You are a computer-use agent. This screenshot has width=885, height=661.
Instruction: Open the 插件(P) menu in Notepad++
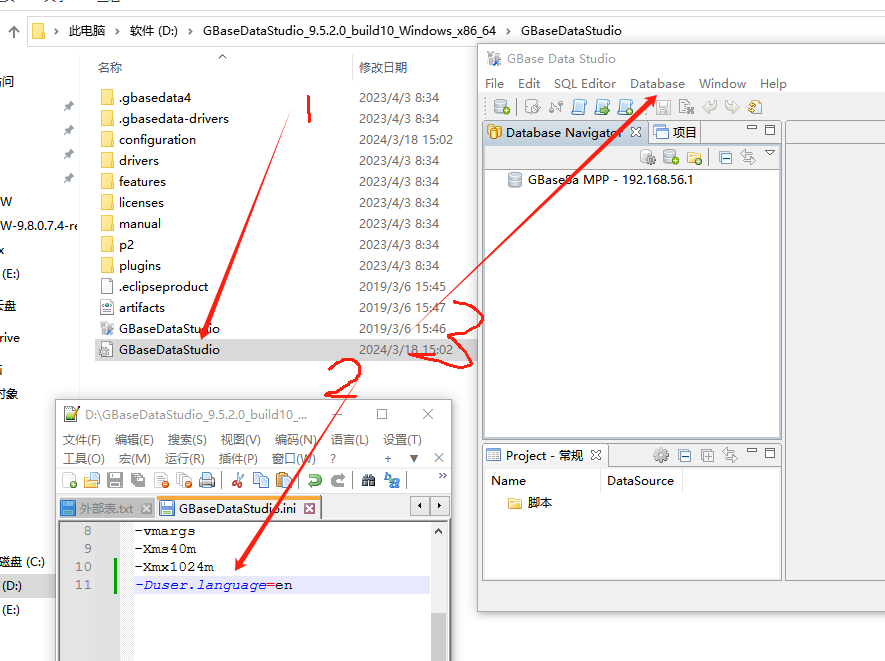238,458
